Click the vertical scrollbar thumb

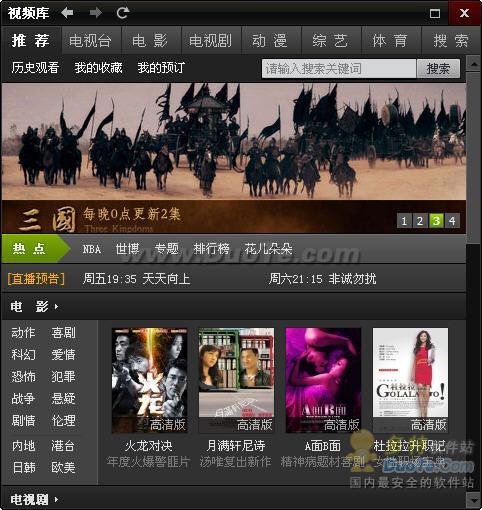coord(474,158)
